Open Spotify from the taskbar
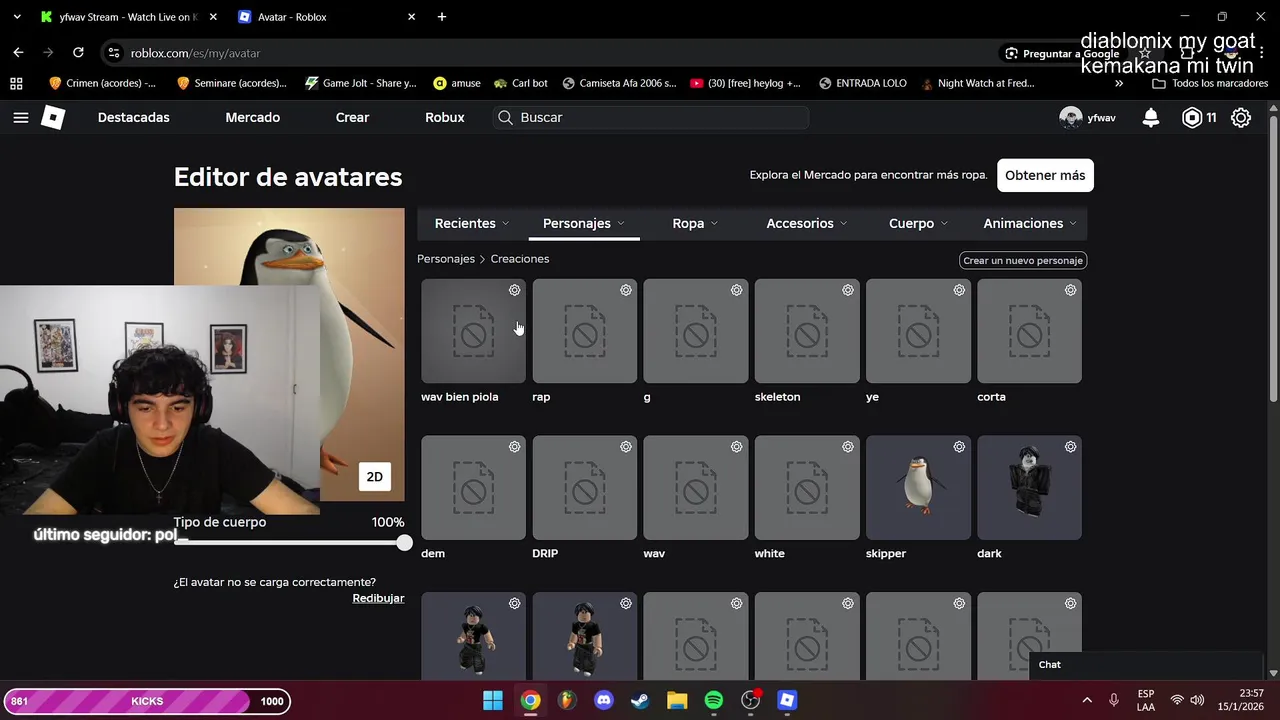The width and height of the screenshot is (1280, 720). pyautogui.click(x=713, y=701)
